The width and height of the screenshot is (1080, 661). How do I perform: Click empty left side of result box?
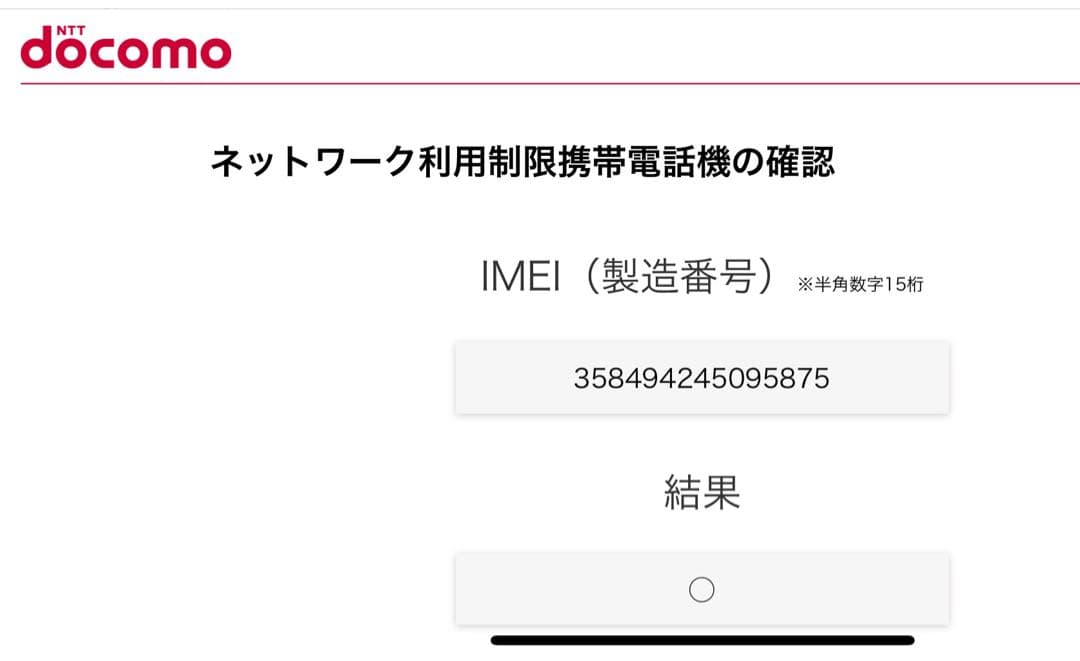540,590
